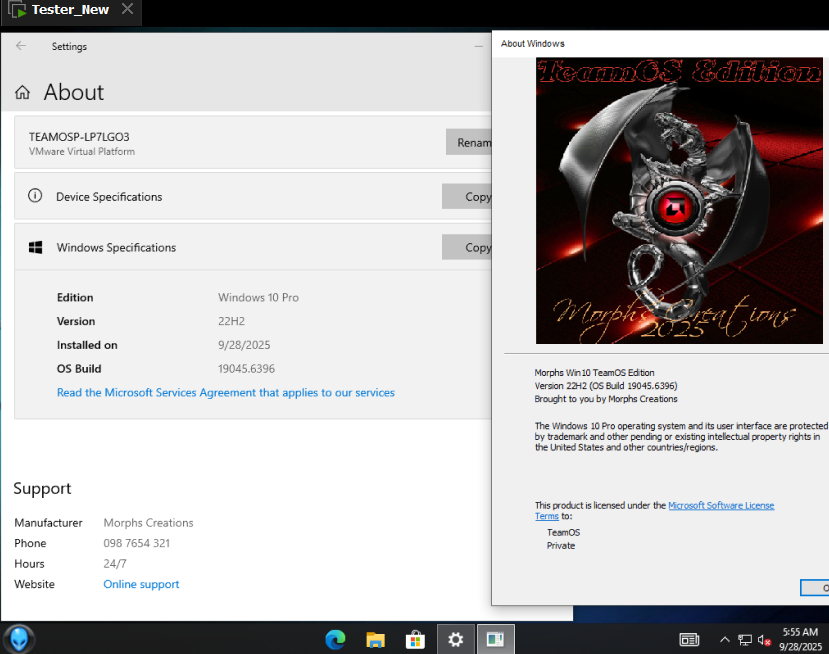The height and width of the screenshot is (654, 829).
Task: Go back using the Settings back arrow
Action: click(x=21, y=46)
